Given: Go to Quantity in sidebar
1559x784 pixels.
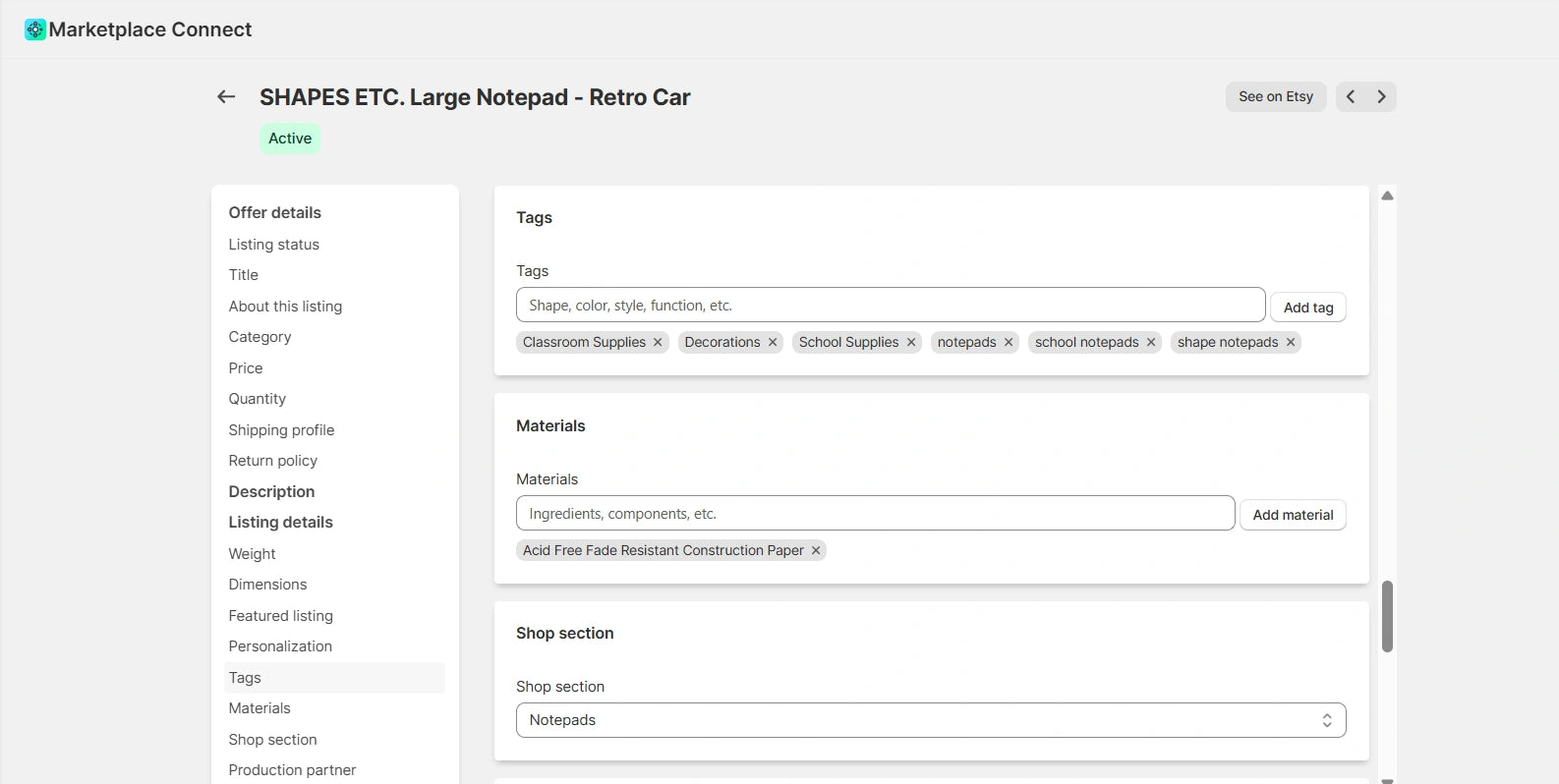Looking at the screenshot, I should click(258, 399).
